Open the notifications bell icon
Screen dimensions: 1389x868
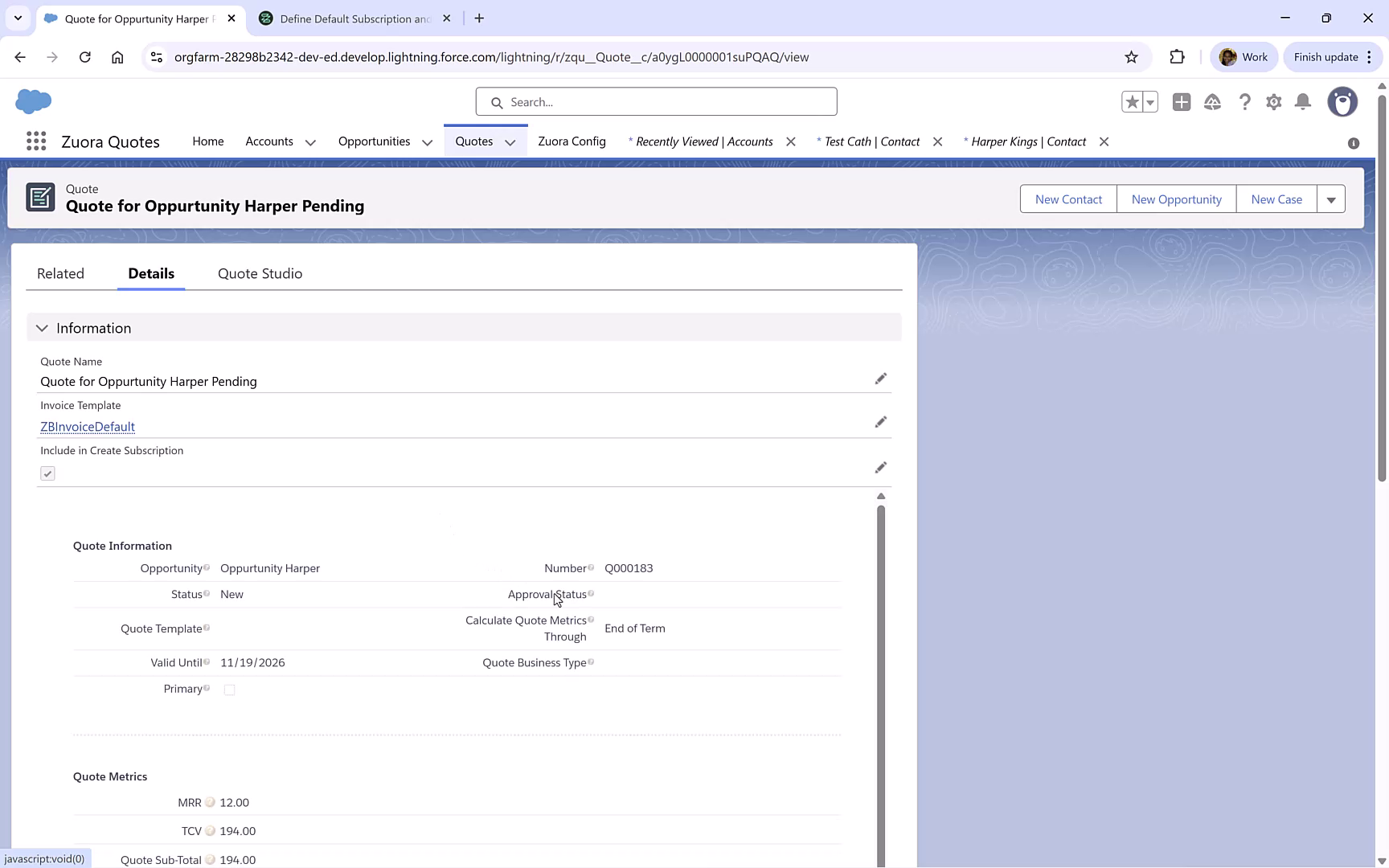[x=1303, y=102]
